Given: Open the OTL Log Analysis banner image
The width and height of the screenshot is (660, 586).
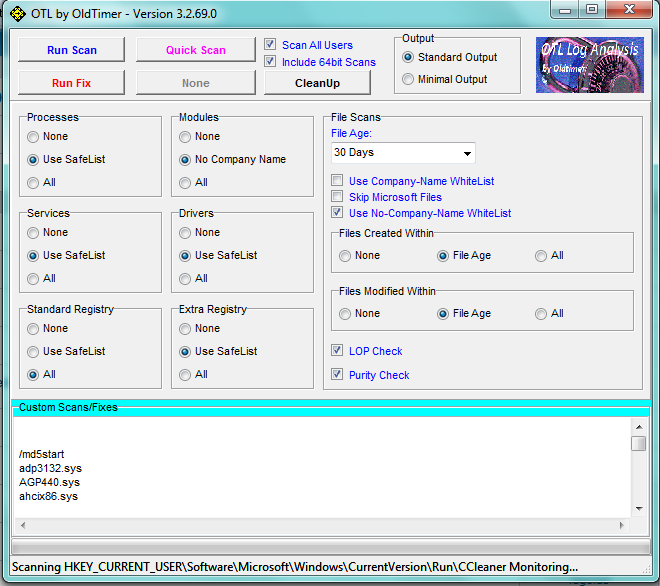Looking at the screenshot, I should [x=589, y=65].
